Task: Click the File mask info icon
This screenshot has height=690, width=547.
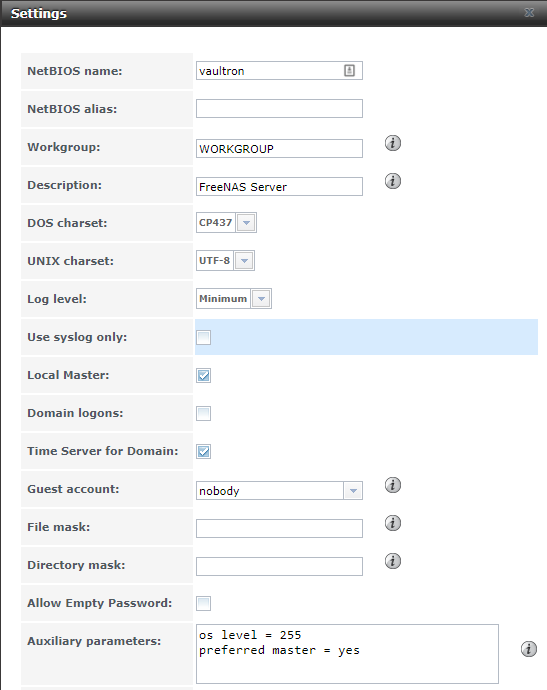Action: click(393, 523)
